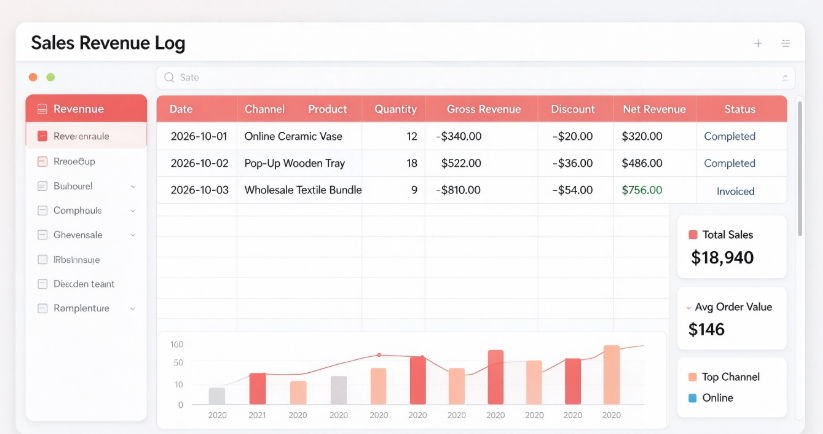This screenshot has height=434, width=823.
Task: Select the 2026-10-02 date cell
Action: (199, 163)
